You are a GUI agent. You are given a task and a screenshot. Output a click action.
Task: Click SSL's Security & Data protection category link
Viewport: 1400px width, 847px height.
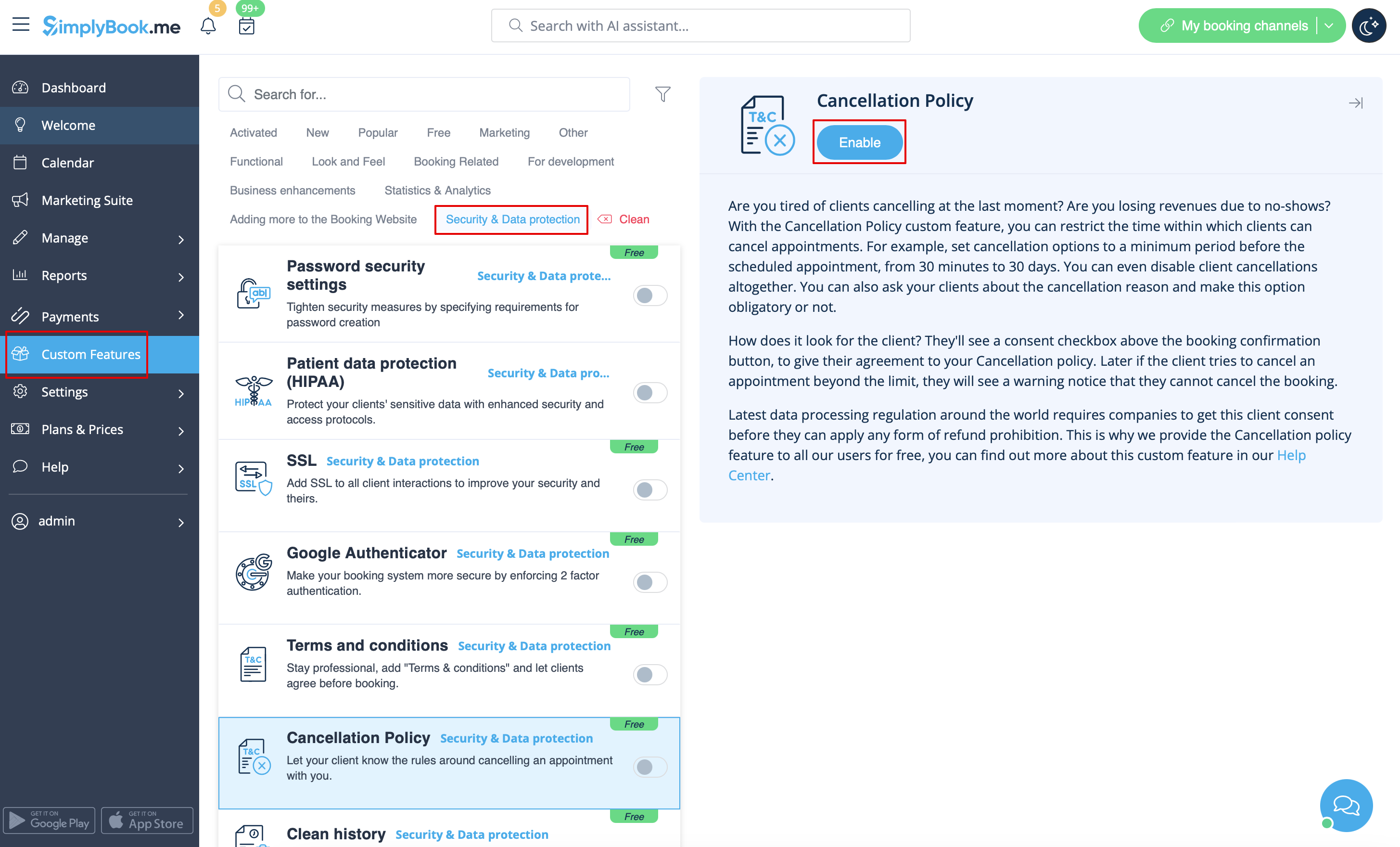[402, 461]
